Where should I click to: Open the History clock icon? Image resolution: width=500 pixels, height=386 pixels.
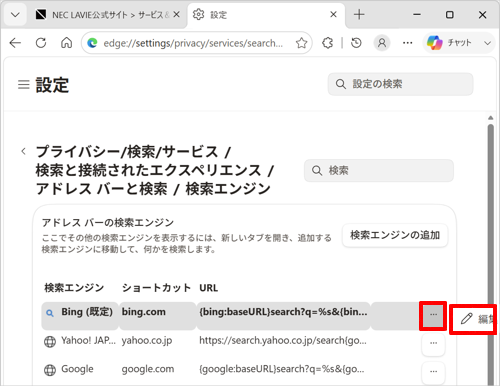pos(356,43)
